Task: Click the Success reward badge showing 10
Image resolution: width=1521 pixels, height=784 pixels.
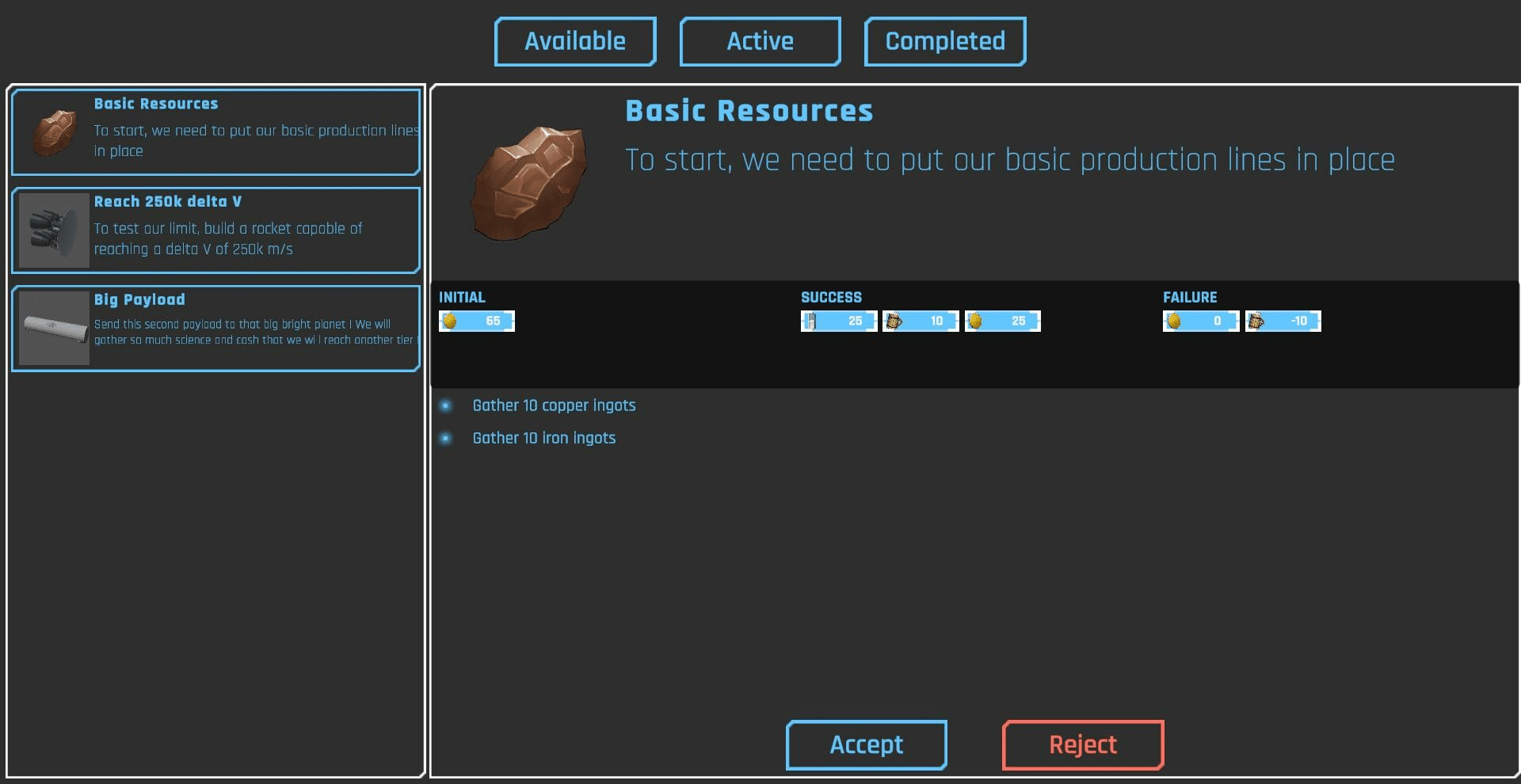Action: tap(921, 321)
